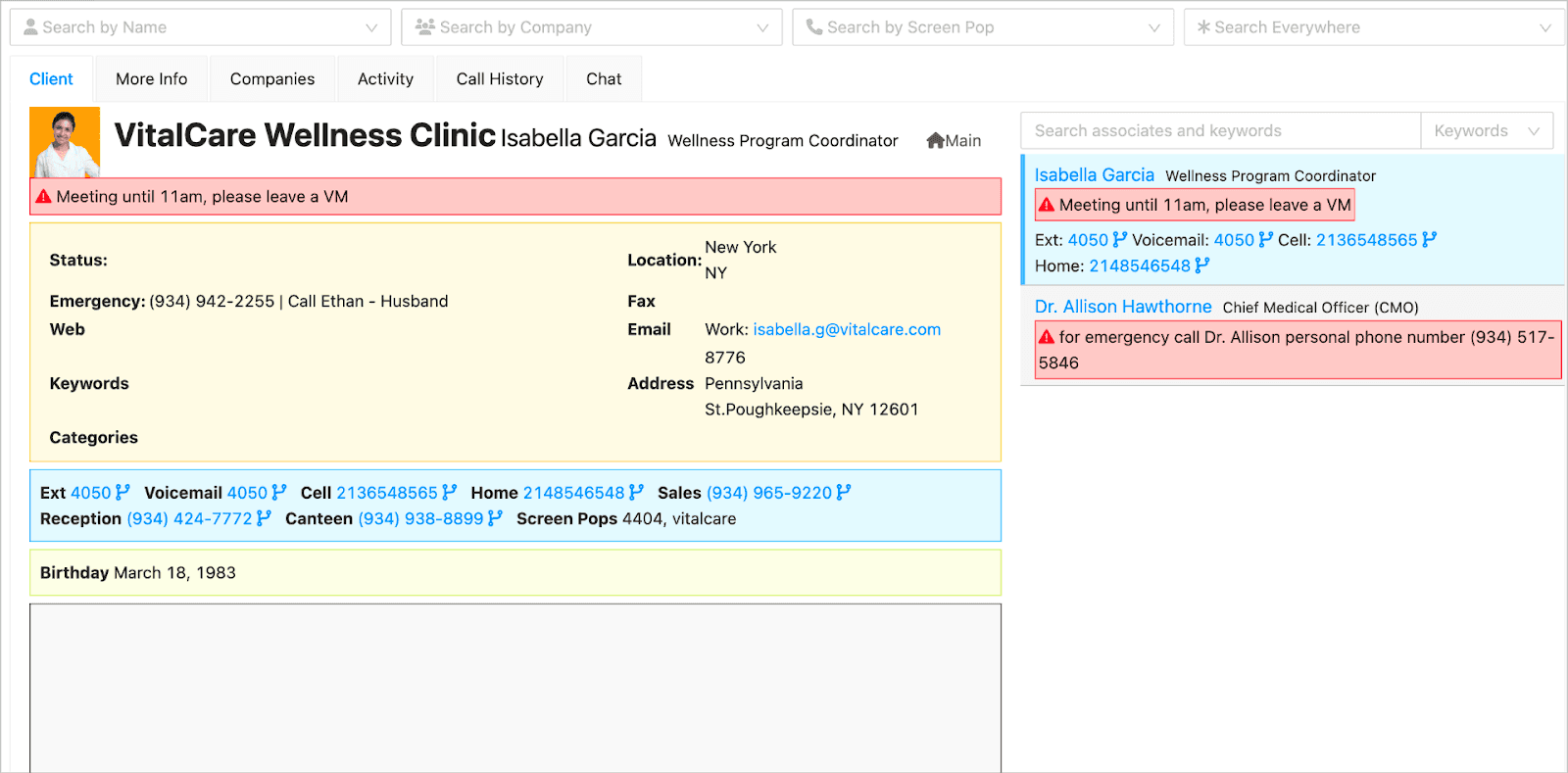
Task: Dial Cell: 2136548565 in the associates list
Action: [1367, 240]
